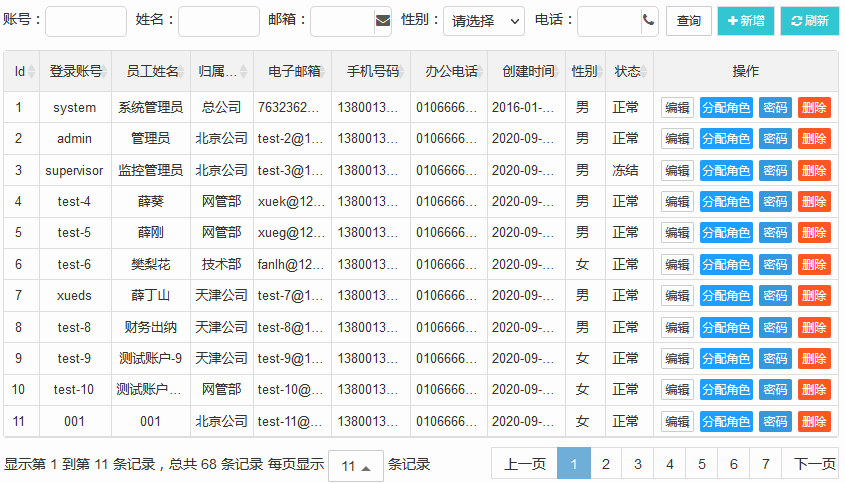Go to page 3

pos(638,464)
